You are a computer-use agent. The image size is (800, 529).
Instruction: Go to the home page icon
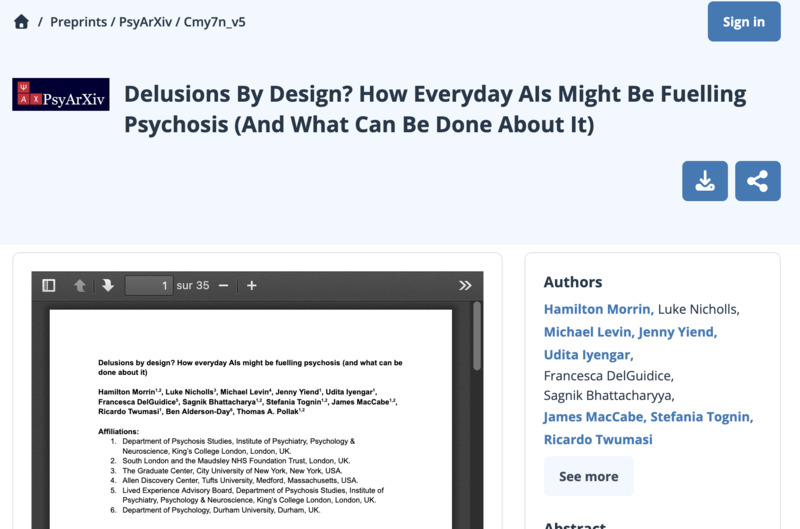(x=21, y=22)
